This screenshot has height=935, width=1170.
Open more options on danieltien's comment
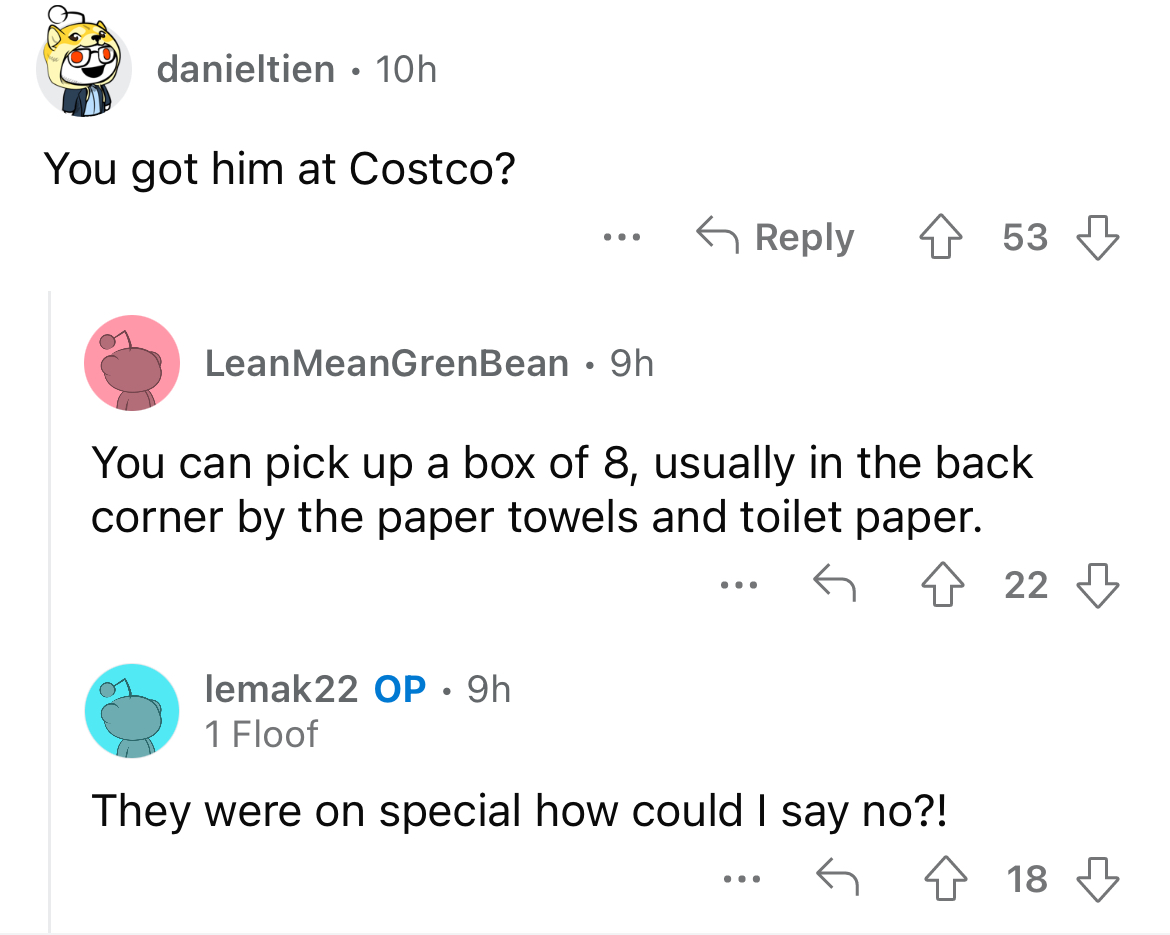pyautogui.click(x=622, y=238)
